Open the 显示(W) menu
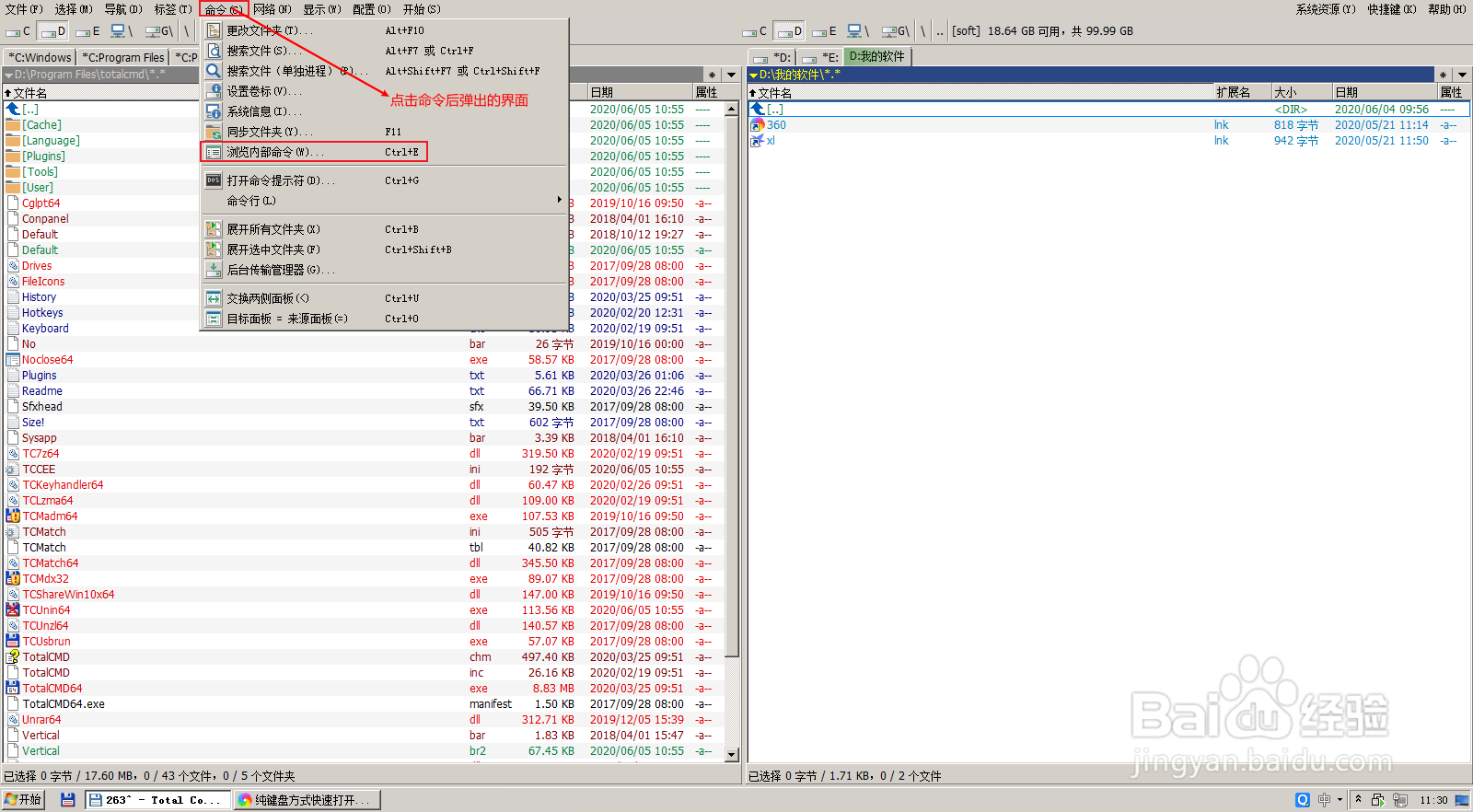This screenshot has height=812, width=1473. [322, 9]
